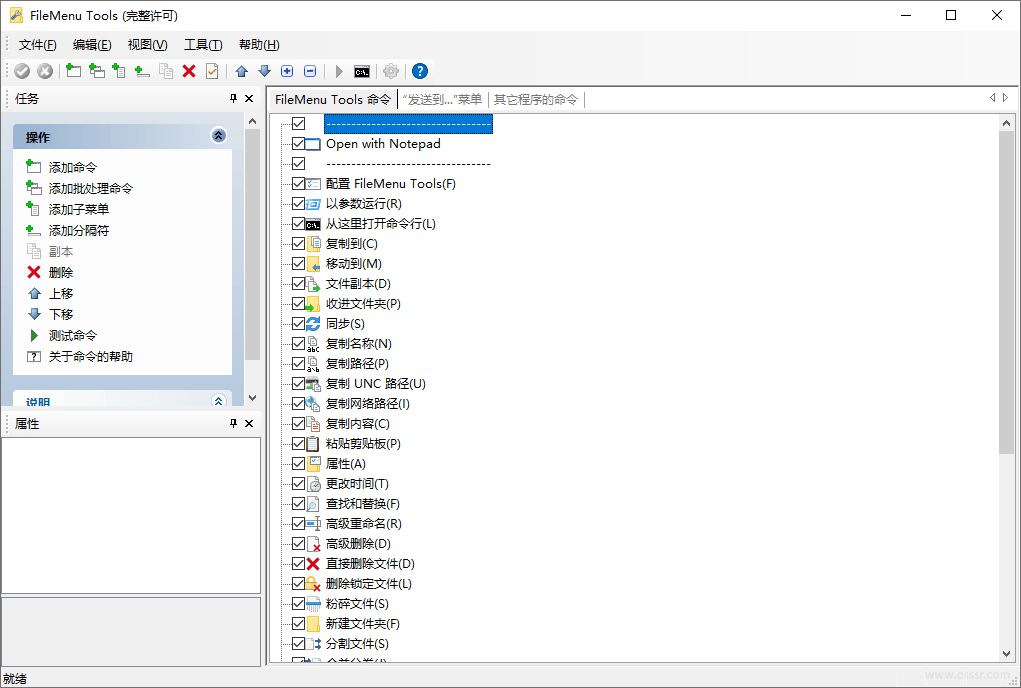1021x688 pixels.
Task: Click the move up arrow in toolbar
Action: (241, 71)
